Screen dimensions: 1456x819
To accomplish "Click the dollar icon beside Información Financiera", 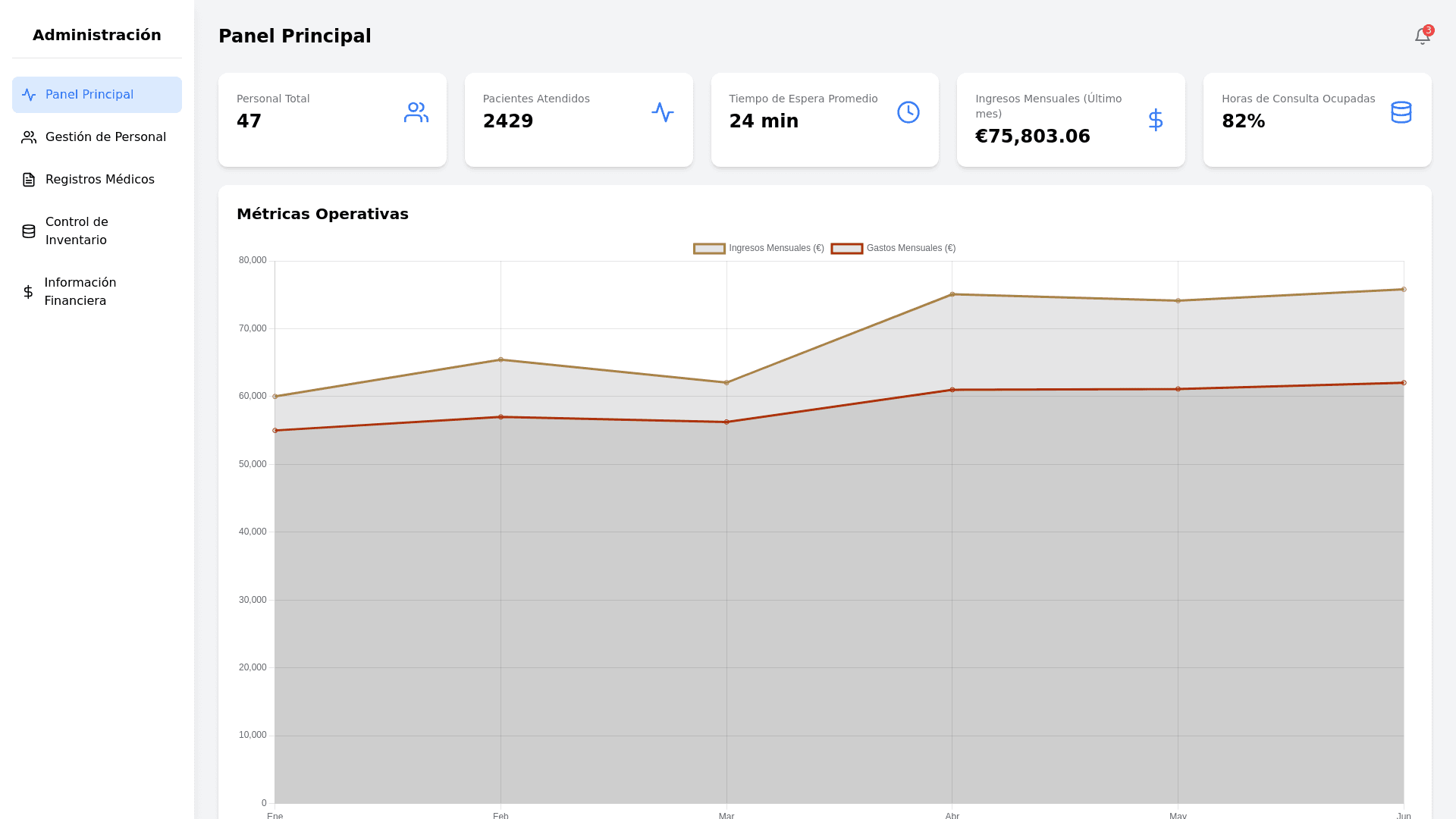I will 28,292.
